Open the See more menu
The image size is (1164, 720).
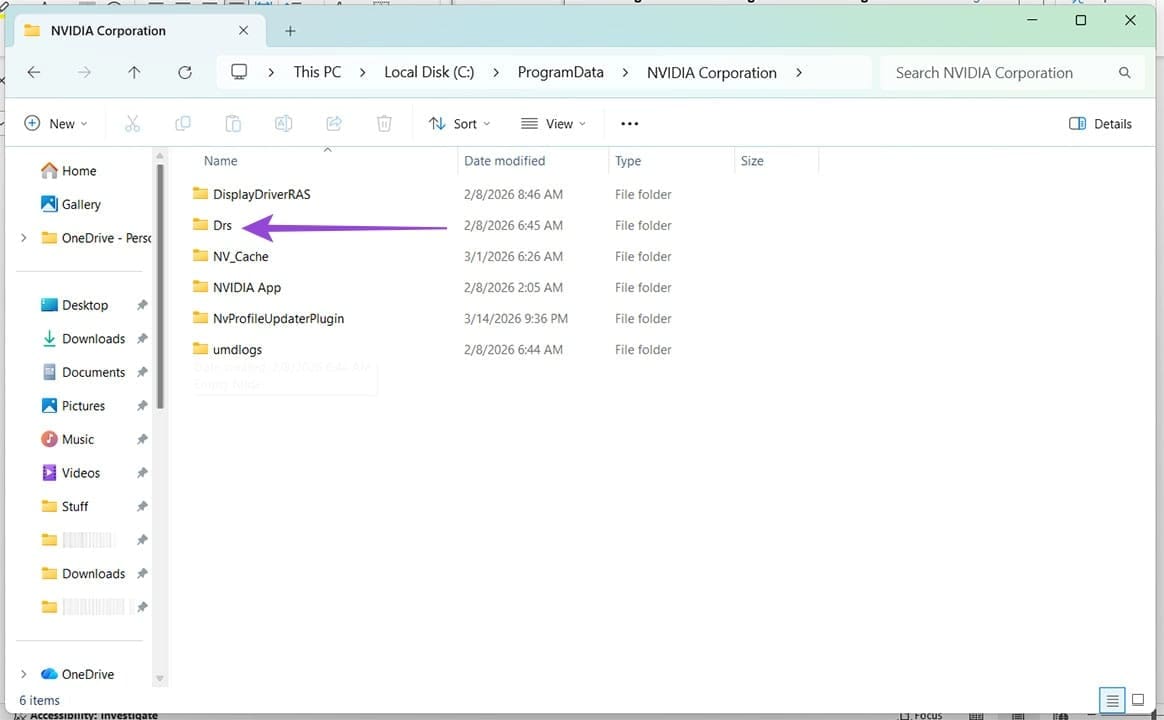click(x=629, y=123)
